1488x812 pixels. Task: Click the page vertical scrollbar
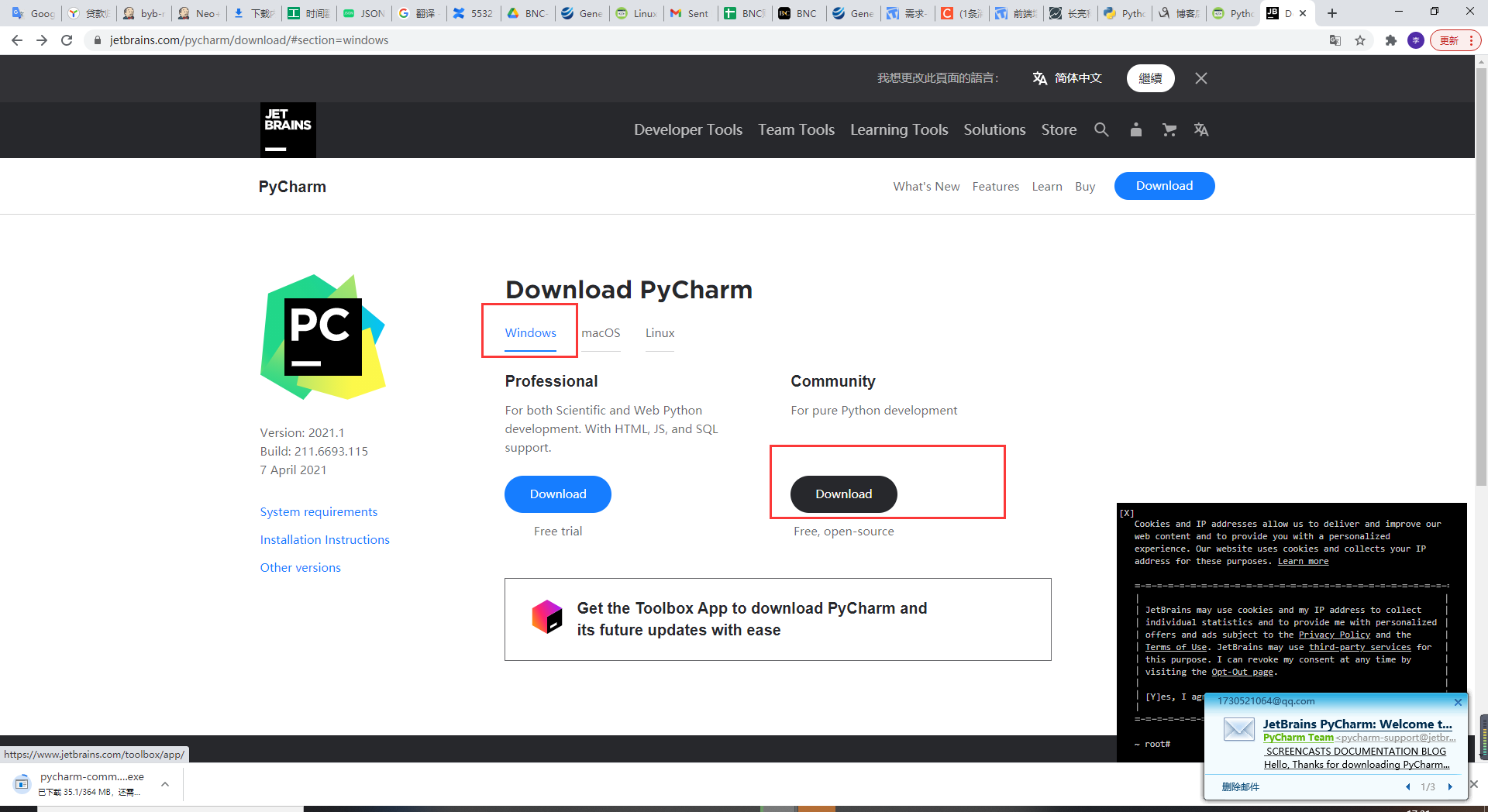point(1481,277)
